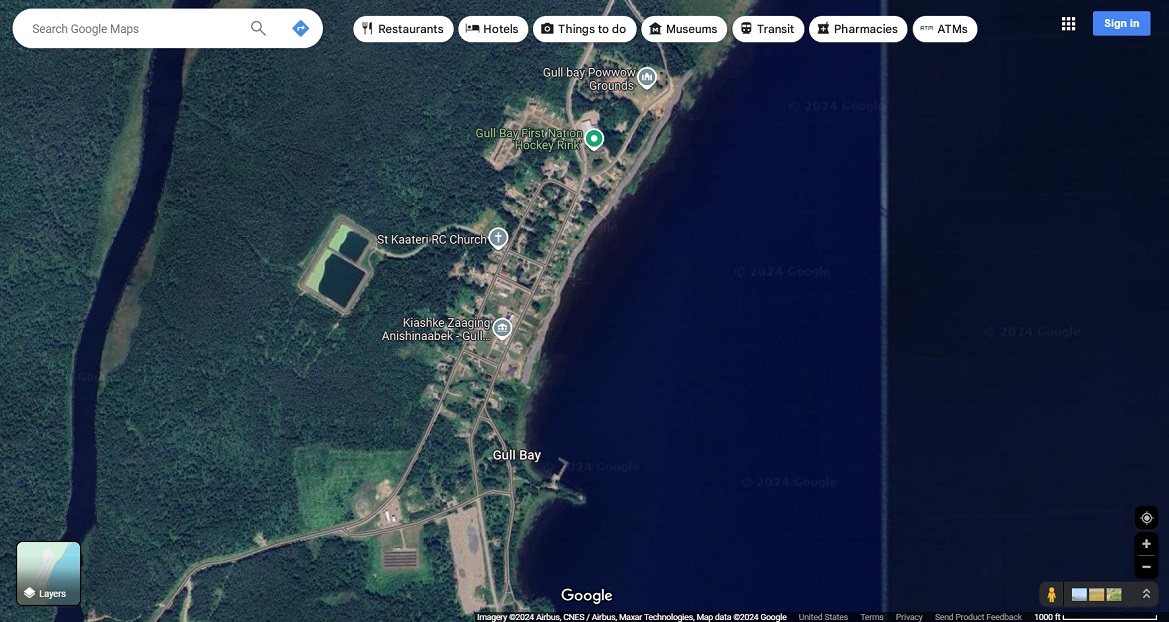Viewport: 1169px width, 622px height.
Task: Open directions with the blue arrow icon
Action: click(300, 29)
